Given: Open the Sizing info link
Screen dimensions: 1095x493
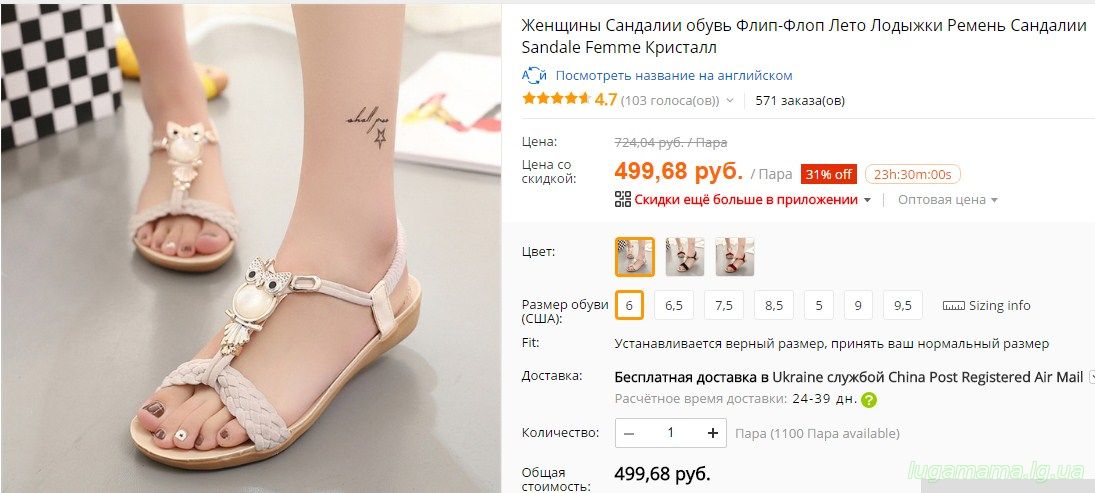Looking at the screenshot, I should click(x=999, y=306).
